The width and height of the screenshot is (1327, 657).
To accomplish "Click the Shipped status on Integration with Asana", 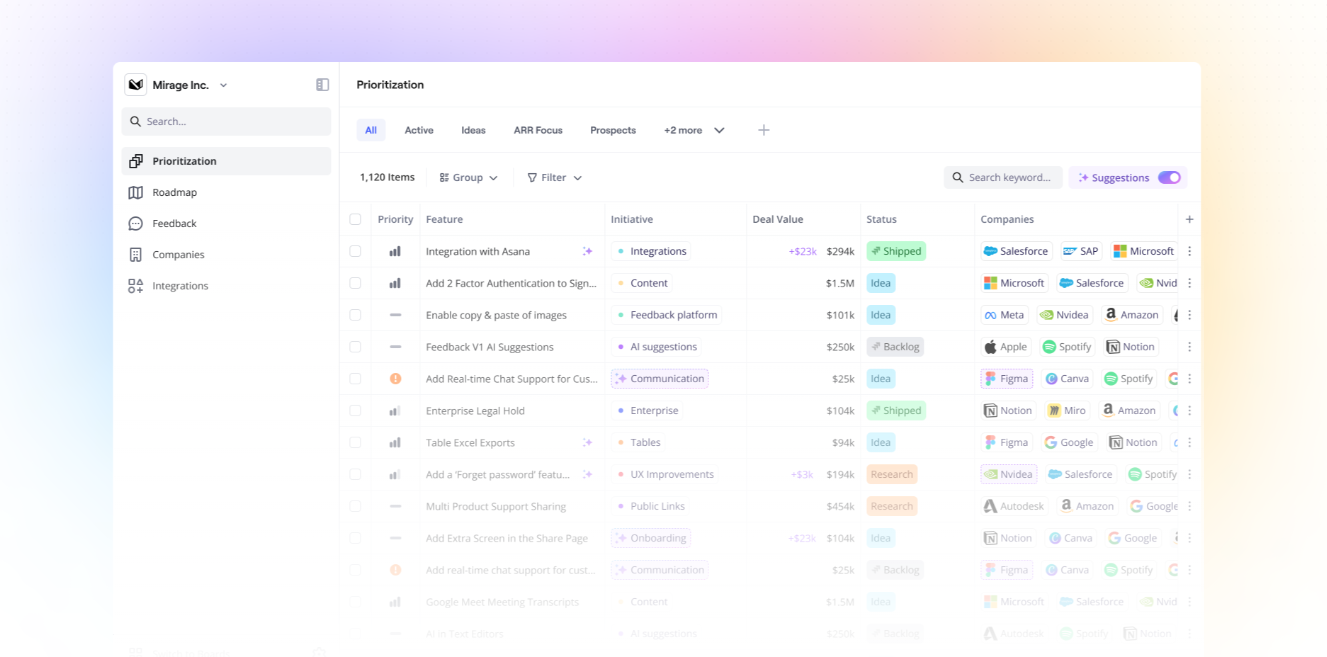I will click(x=896, y=252).
